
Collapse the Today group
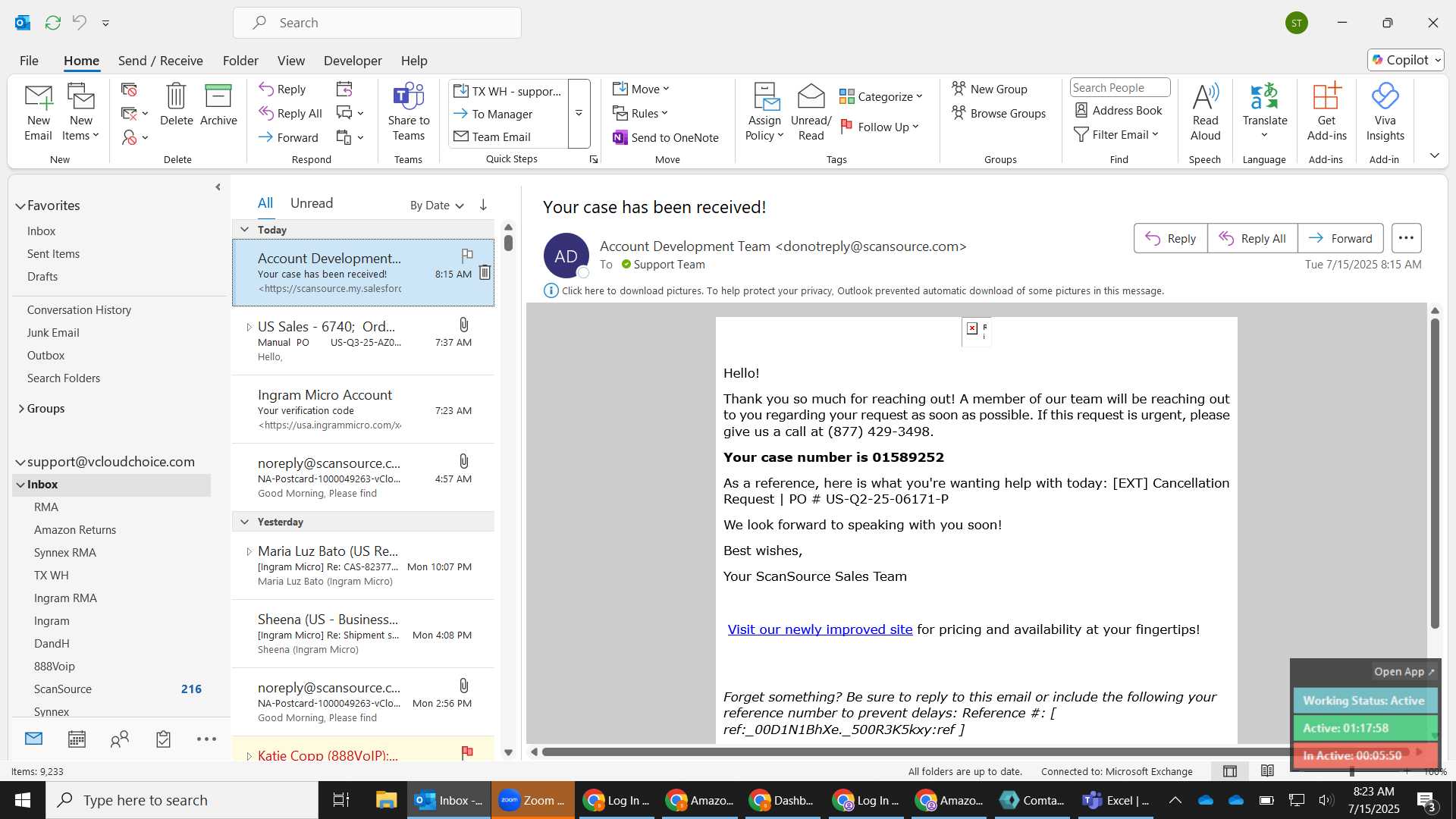click(x=244, y=230)
